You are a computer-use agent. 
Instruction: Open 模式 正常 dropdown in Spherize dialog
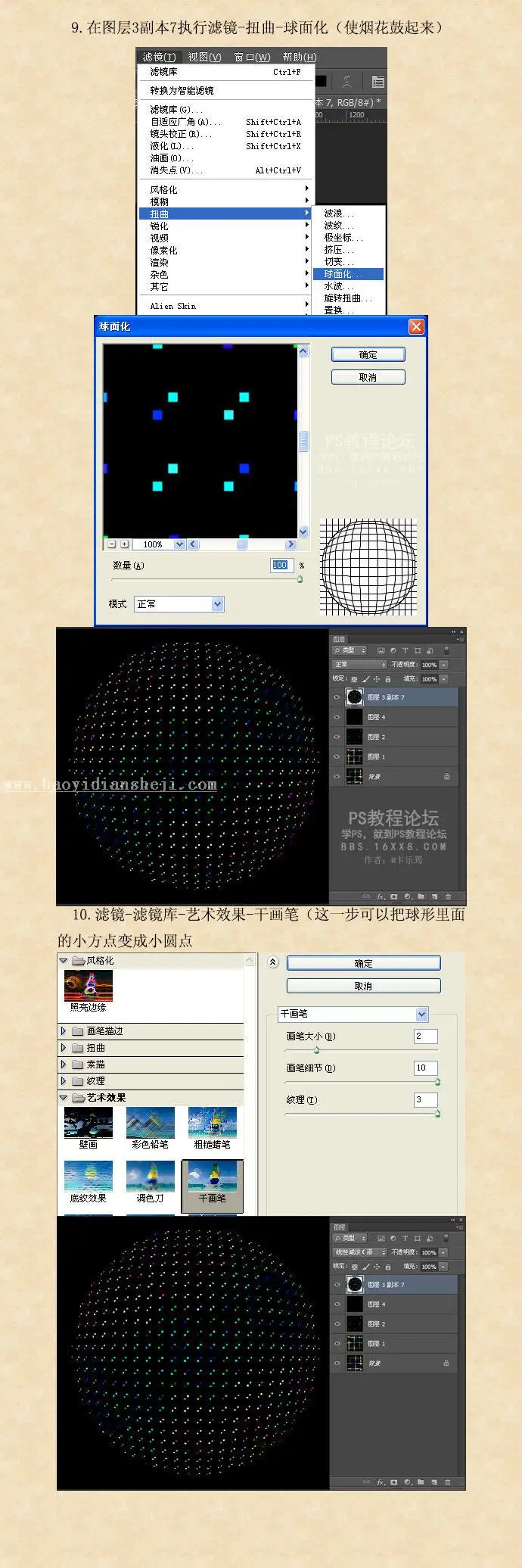[179, 604]
